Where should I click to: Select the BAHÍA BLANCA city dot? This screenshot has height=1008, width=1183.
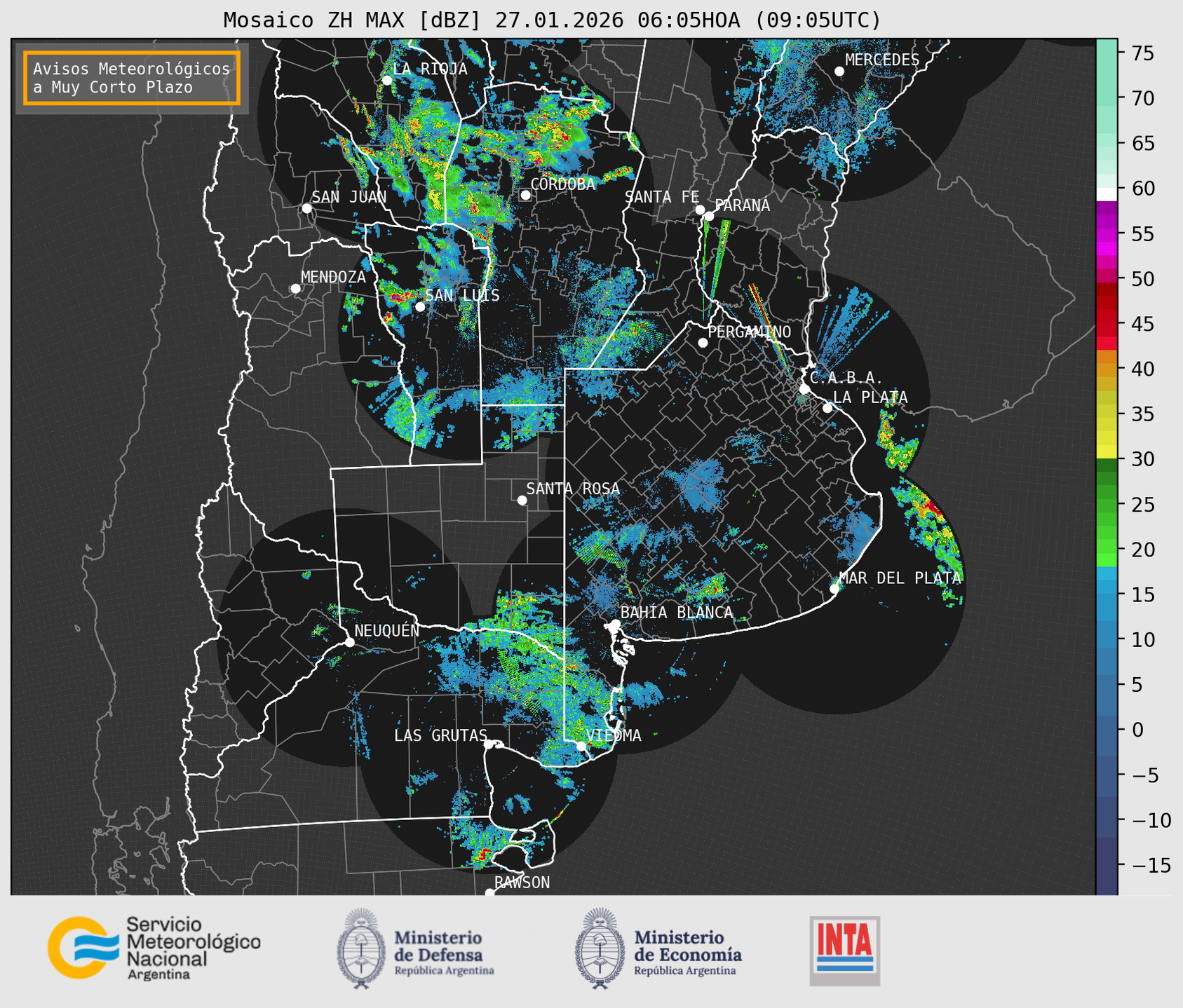tap(615, 624)
